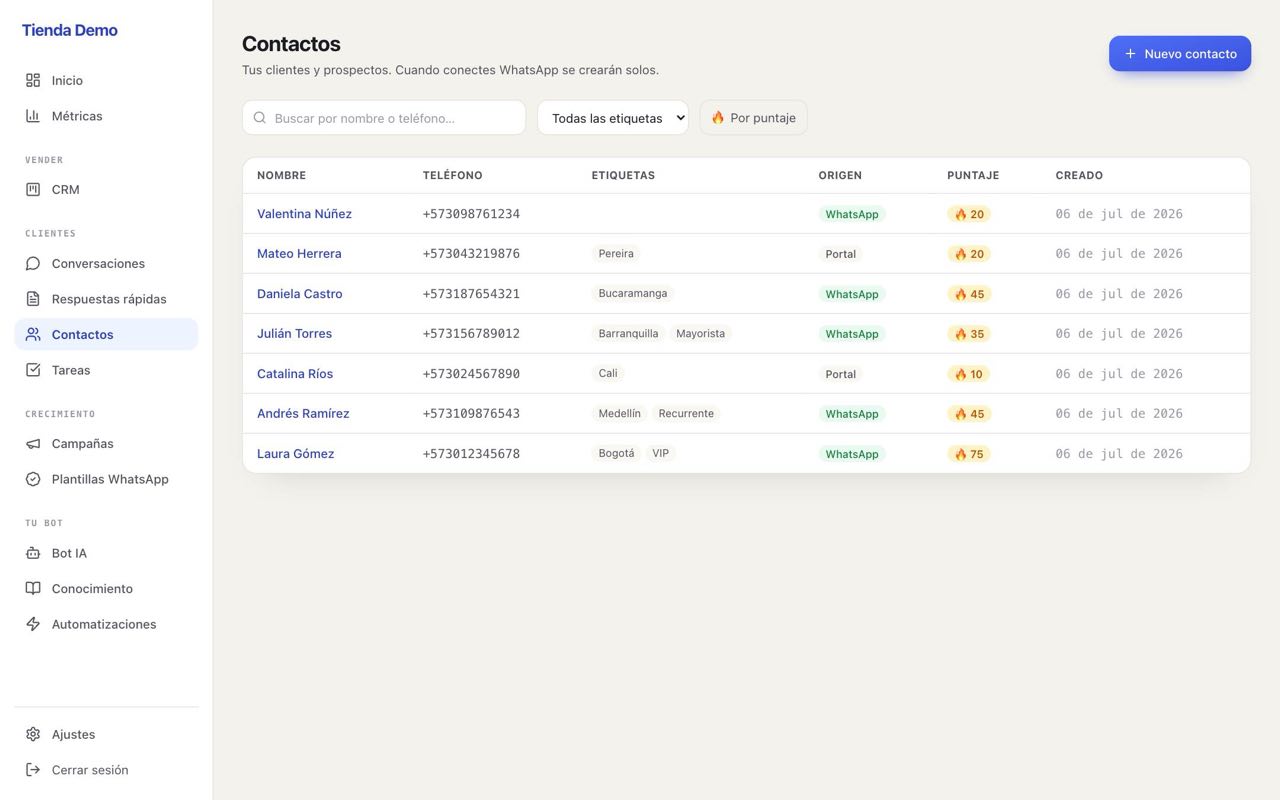
Task: Click the Conversaciones chat bubble icon
Action: click(33, 263)
